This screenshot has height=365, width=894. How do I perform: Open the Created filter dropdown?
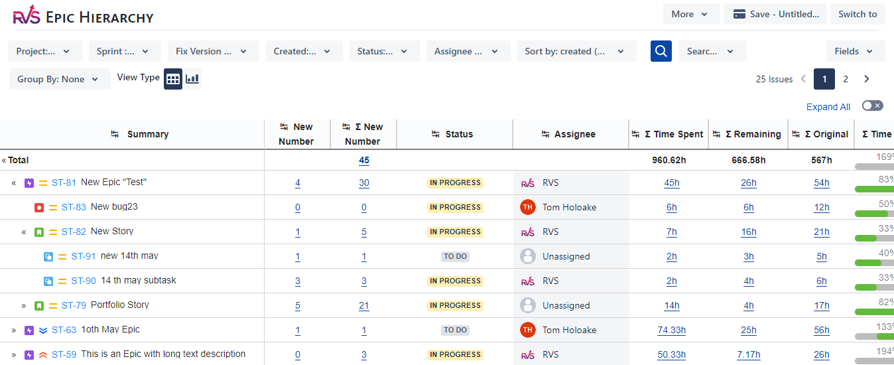click(304, 51)
